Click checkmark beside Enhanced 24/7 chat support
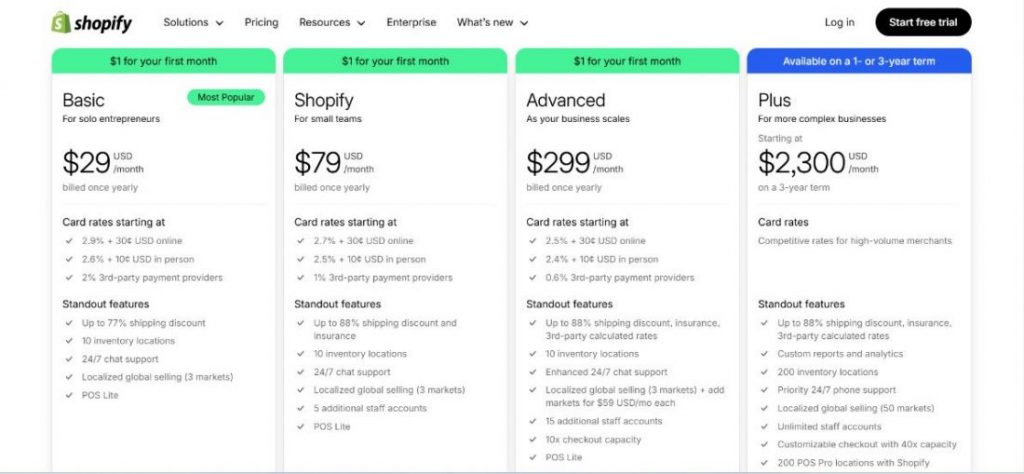Screen dimensions: 1024x474 pos(533,372)
